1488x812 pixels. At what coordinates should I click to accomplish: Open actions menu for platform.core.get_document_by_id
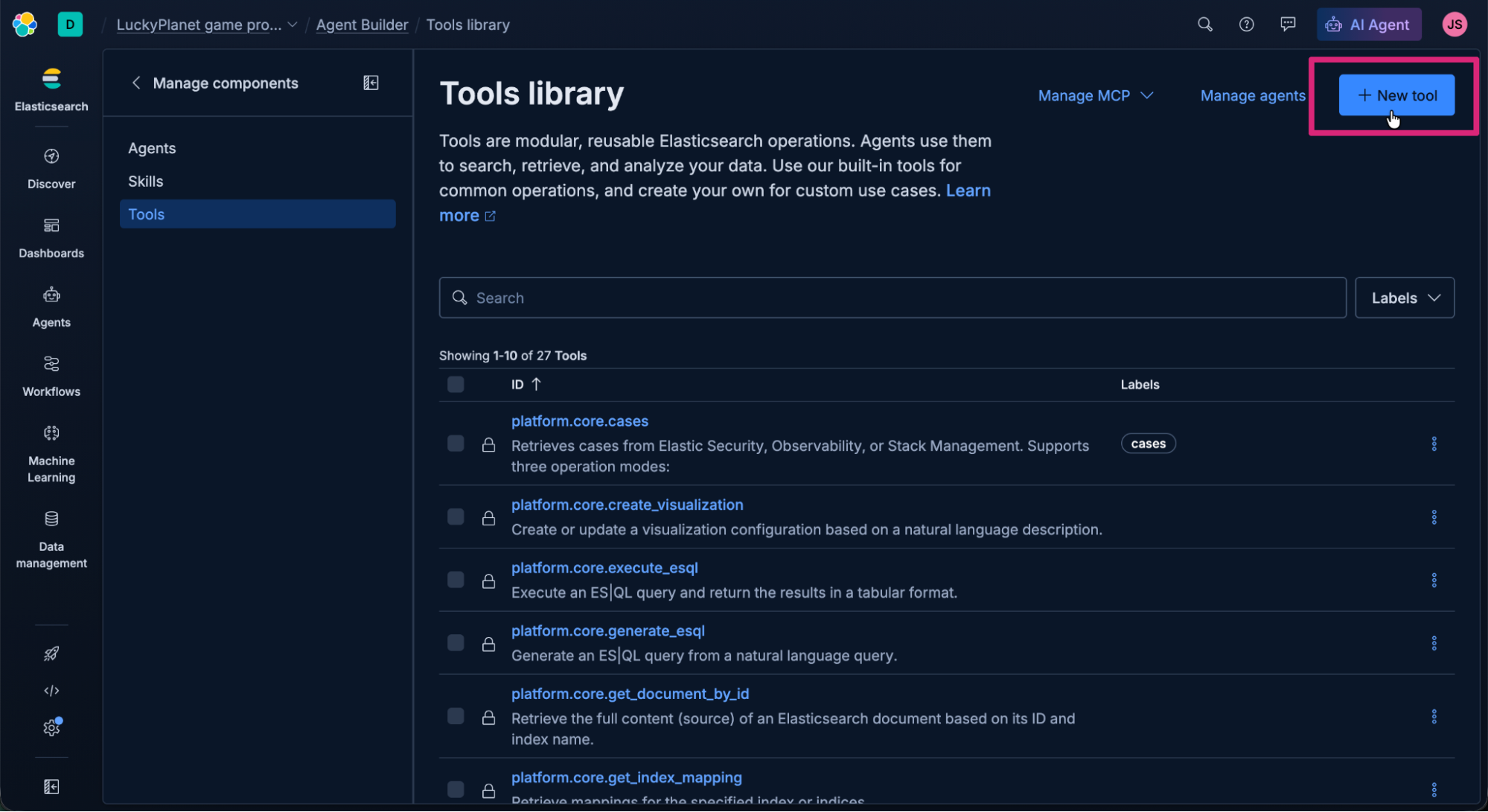point(1434,717)
